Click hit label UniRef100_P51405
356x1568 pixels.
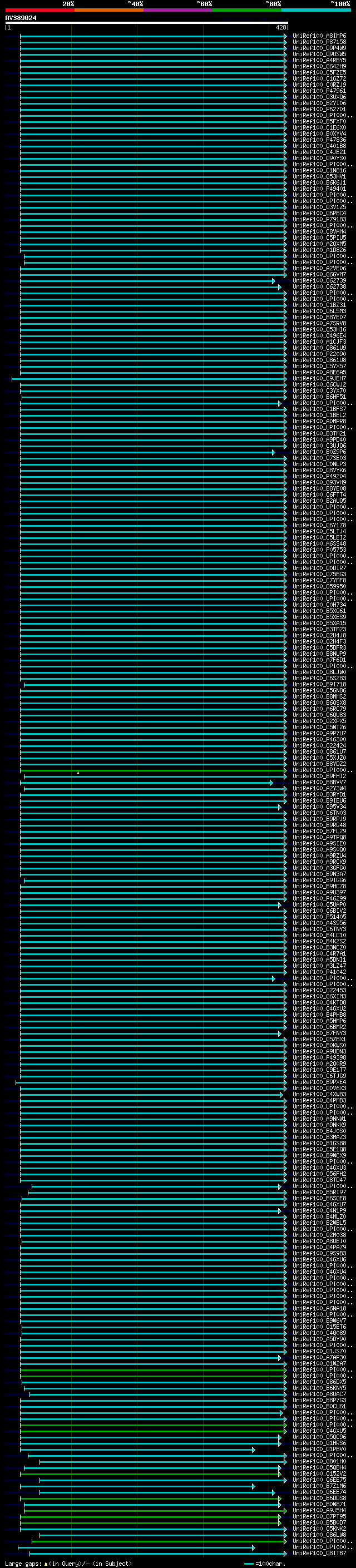click(x=319, y=917)
